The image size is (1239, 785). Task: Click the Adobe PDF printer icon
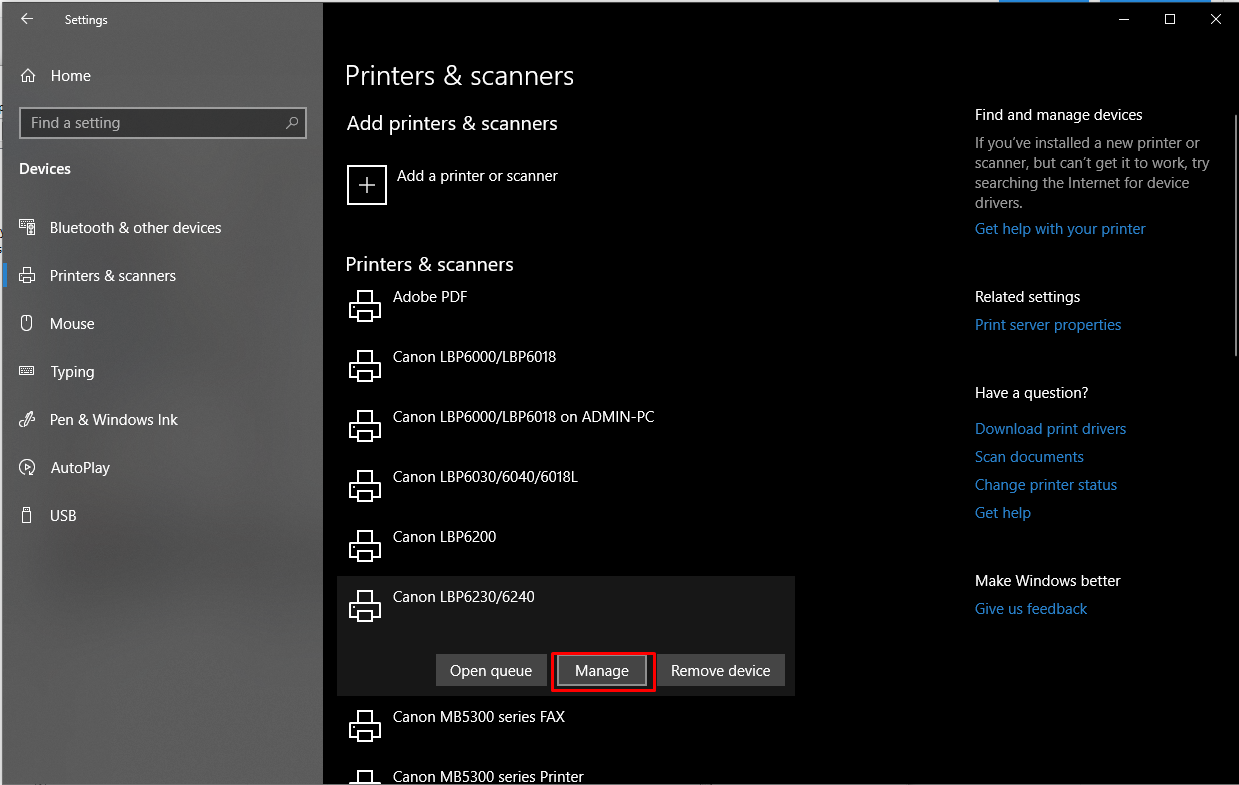(365, 306)
